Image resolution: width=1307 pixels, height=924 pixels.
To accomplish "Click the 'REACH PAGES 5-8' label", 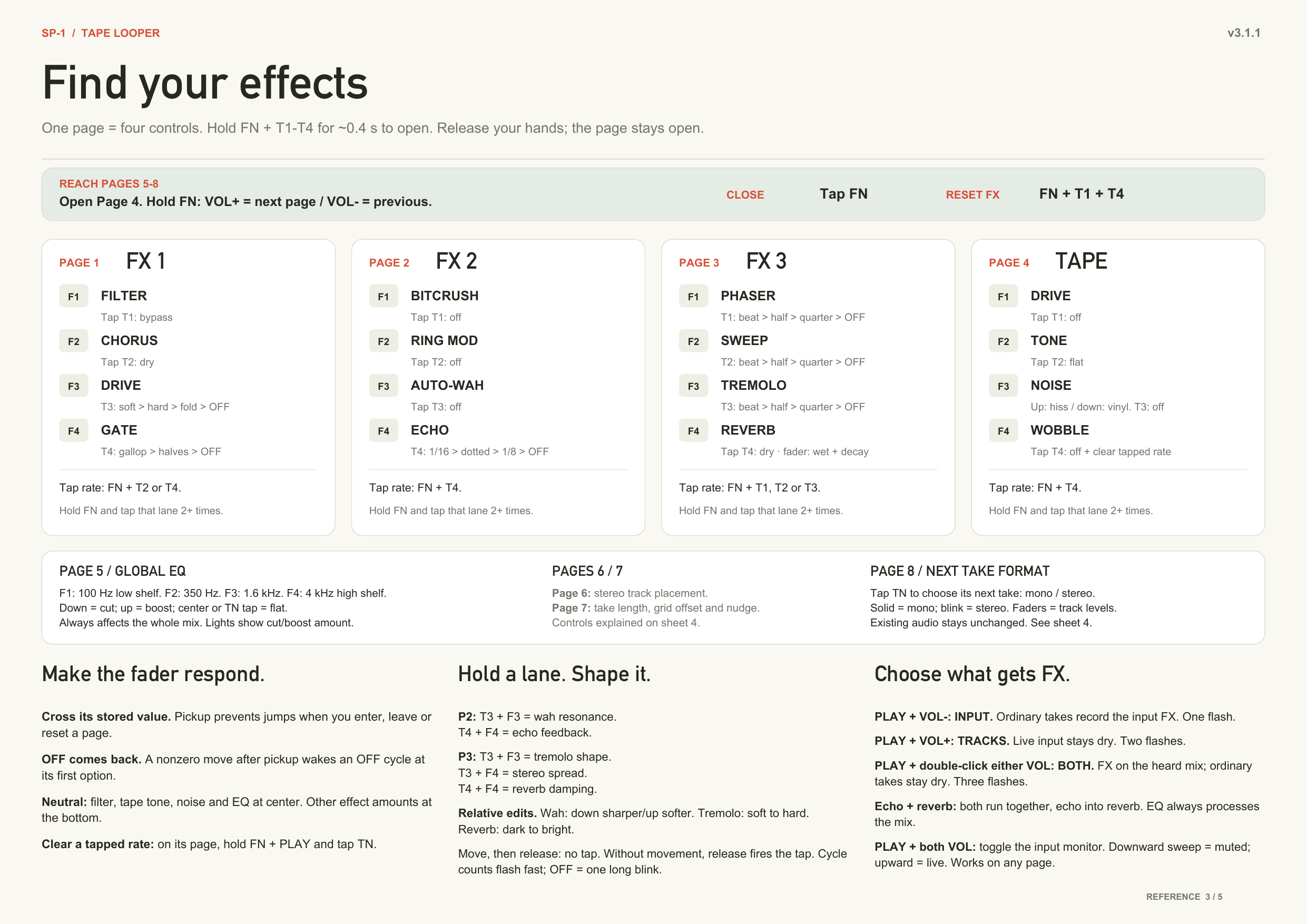I will pyautogui.click(x=109, y=183).
